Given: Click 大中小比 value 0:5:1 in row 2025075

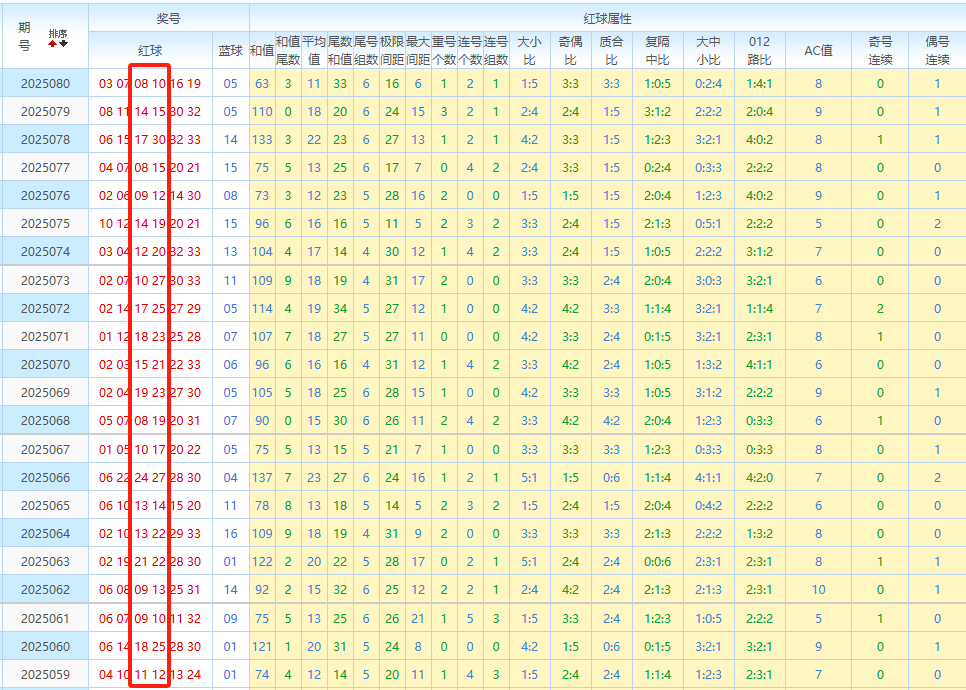Looking at the screenshot, I should point(708,224).
